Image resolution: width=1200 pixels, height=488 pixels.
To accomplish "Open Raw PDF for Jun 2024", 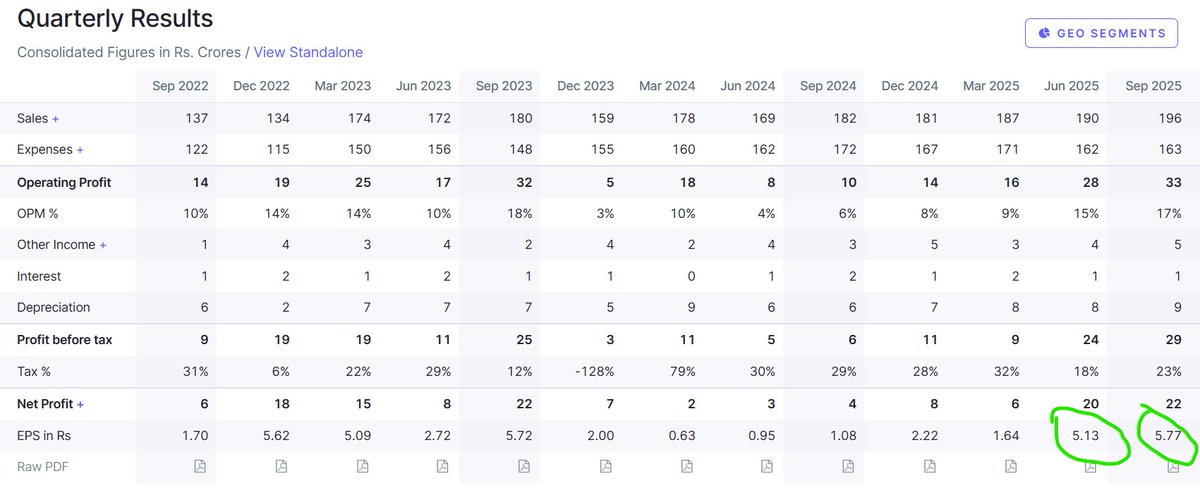I will pyautogui.click(x=767, y=467).
